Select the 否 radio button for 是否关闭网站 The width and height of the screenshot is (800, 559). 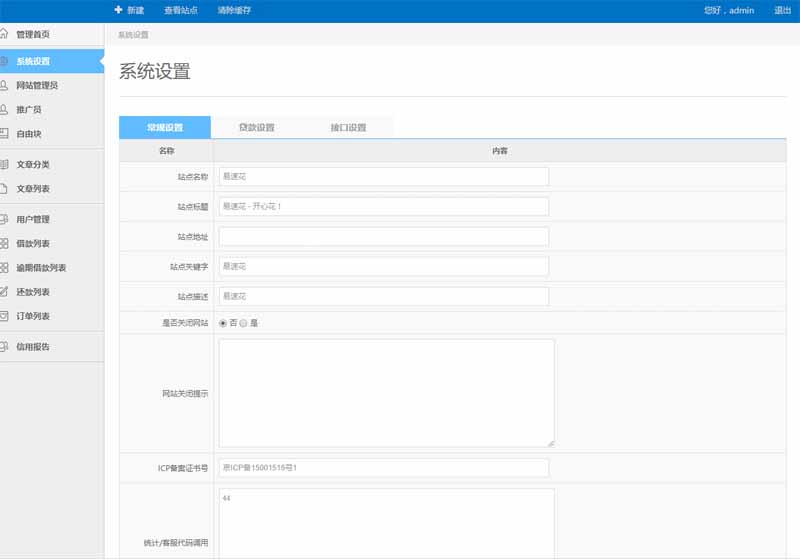tap(223, 323)
